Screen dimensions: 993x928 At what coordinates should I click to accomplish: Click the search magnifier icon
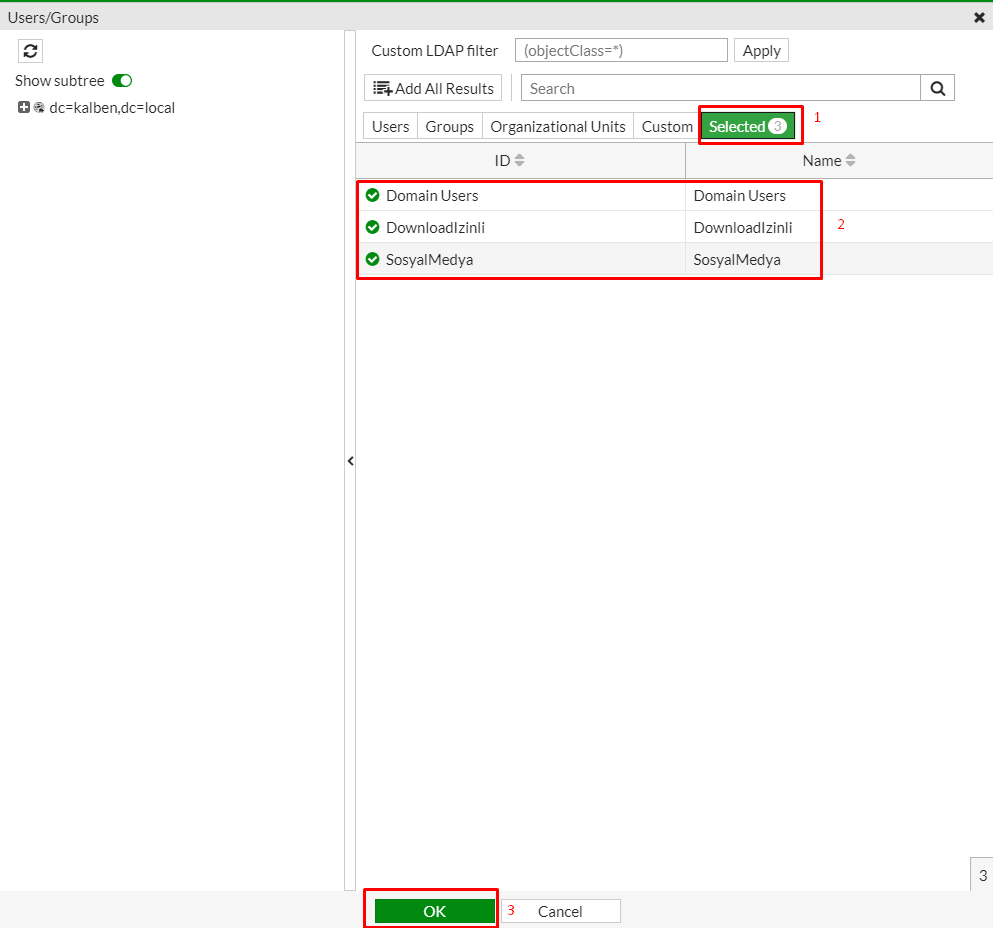click(937, 88)
